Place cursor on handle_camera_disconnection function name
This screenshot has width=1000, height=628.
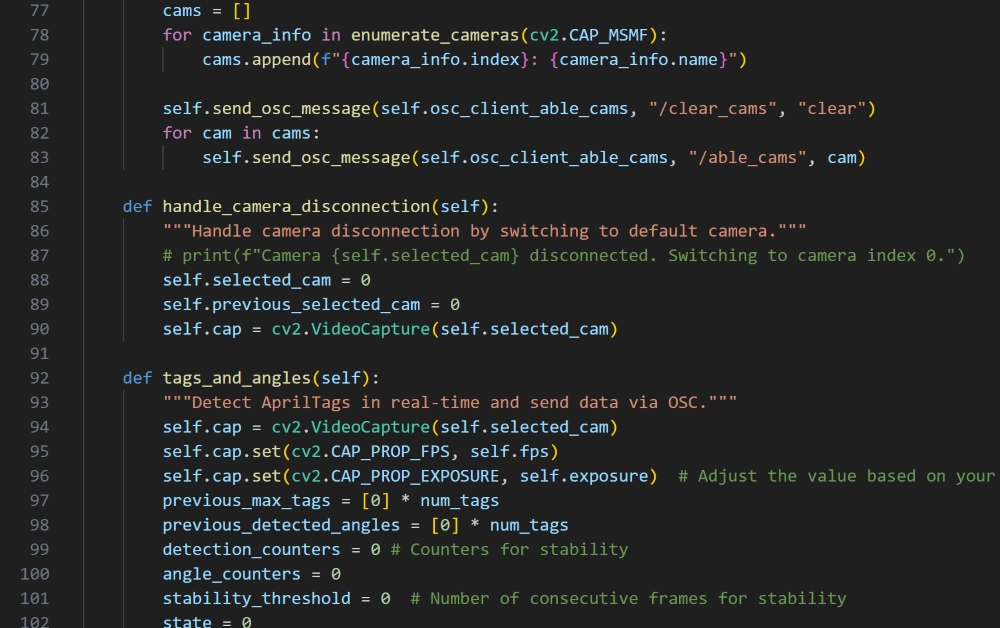[x=296, y=206]
